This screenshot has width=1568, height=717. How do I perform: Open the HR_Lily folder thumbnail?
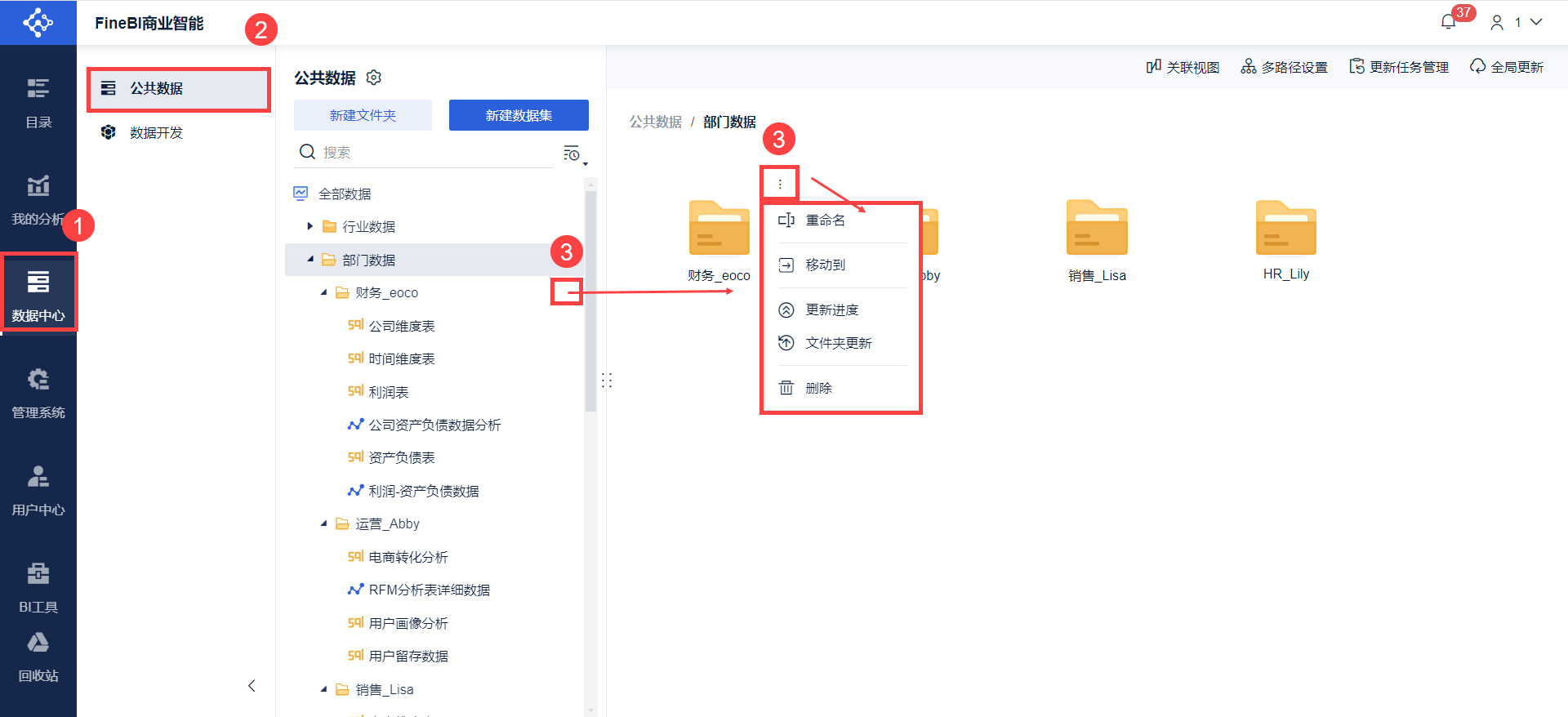tap(1286, 228)
